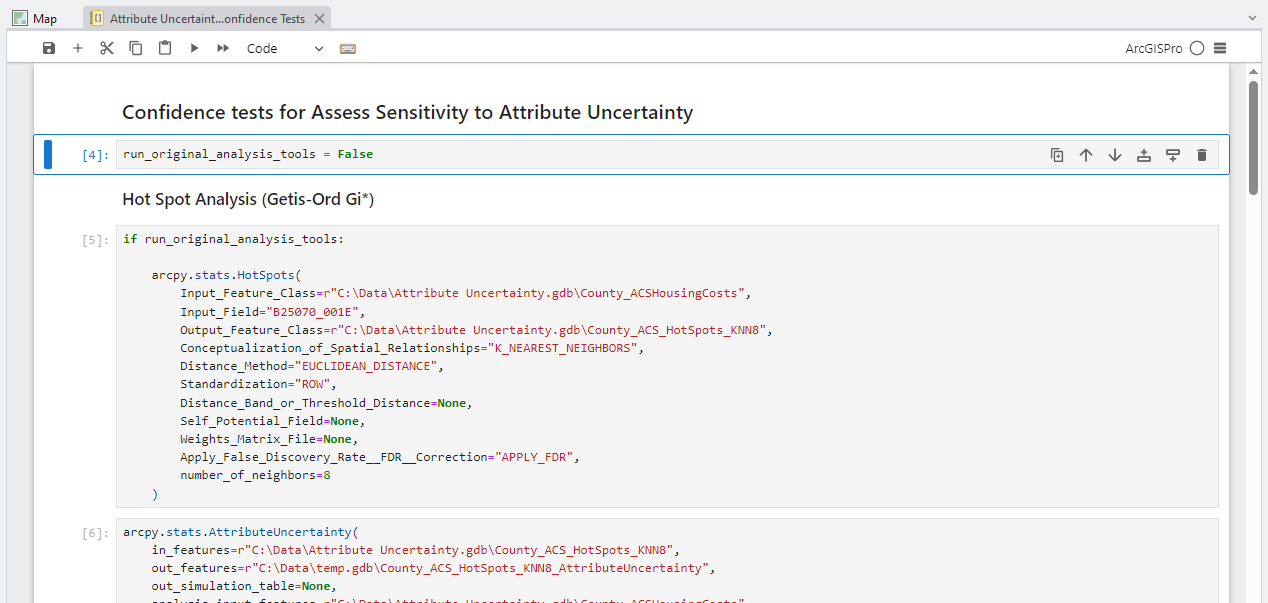Open the keyboard shortcuts panel
1268x603 pixels.
tap(347, 47)
